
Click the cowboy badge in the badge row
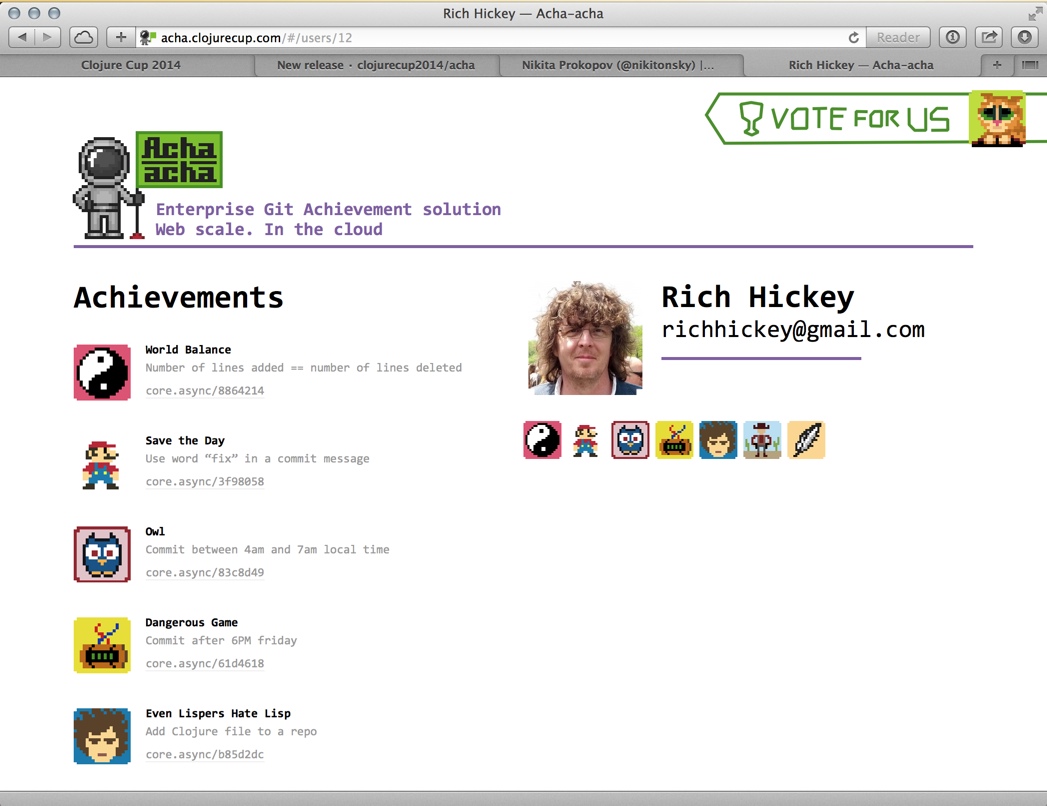click(x=762, y=439)
